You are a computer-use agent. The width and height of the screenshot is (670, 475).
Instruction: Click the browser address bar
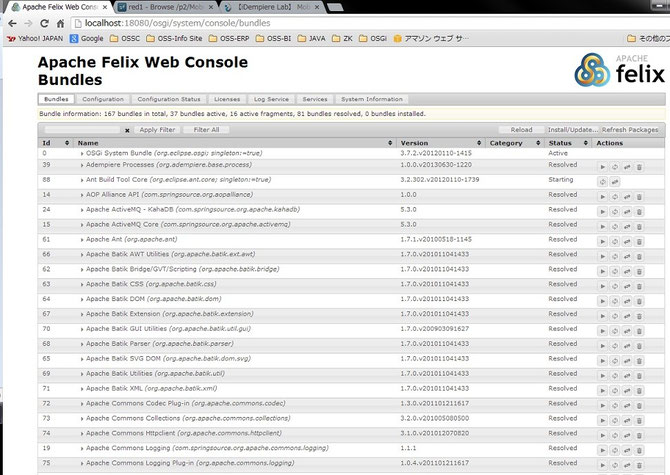coord(367,23)
